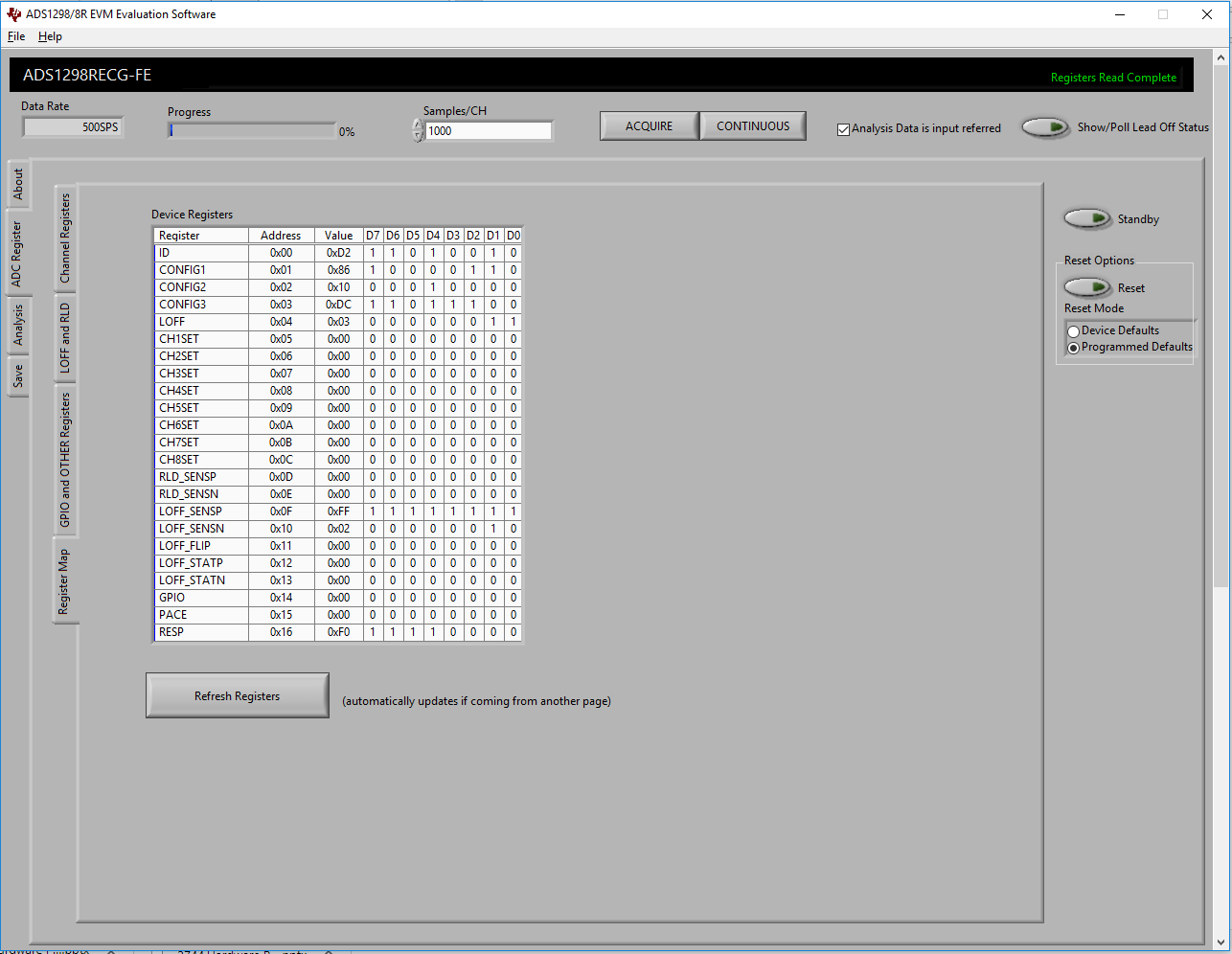The width and height of the screenshot is (1232, 954).
Task: Select the Register Map sub-tab
Action: click(64, 581)
